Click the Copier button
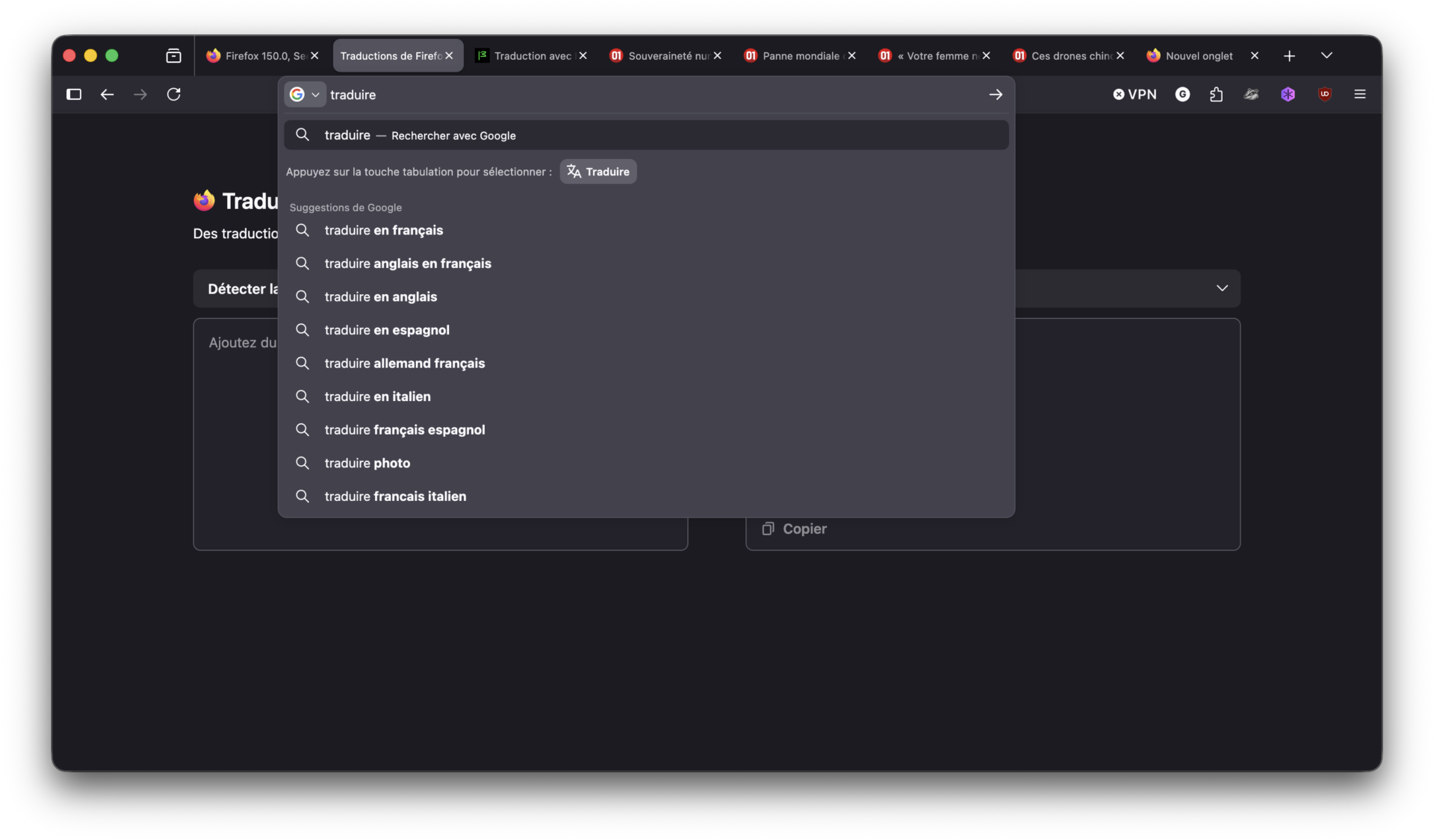Image resolution: width=1434 pixels, height=840 pixels. coord(794,529)
